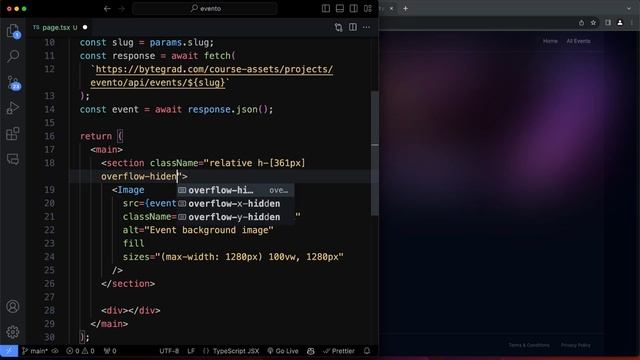Open the browser profile icon
640x360 pixels.
(x=620, y=23)
